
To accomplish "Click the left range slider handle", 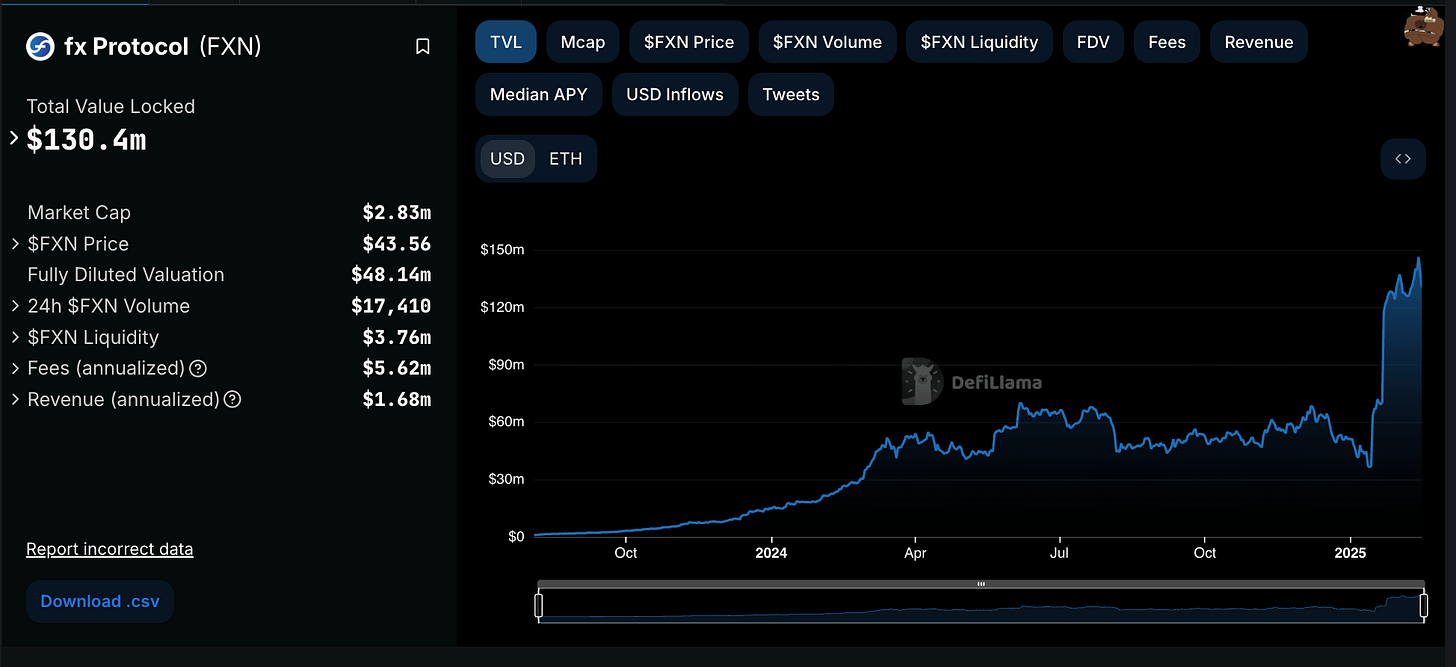I will [x=539, y=606].
